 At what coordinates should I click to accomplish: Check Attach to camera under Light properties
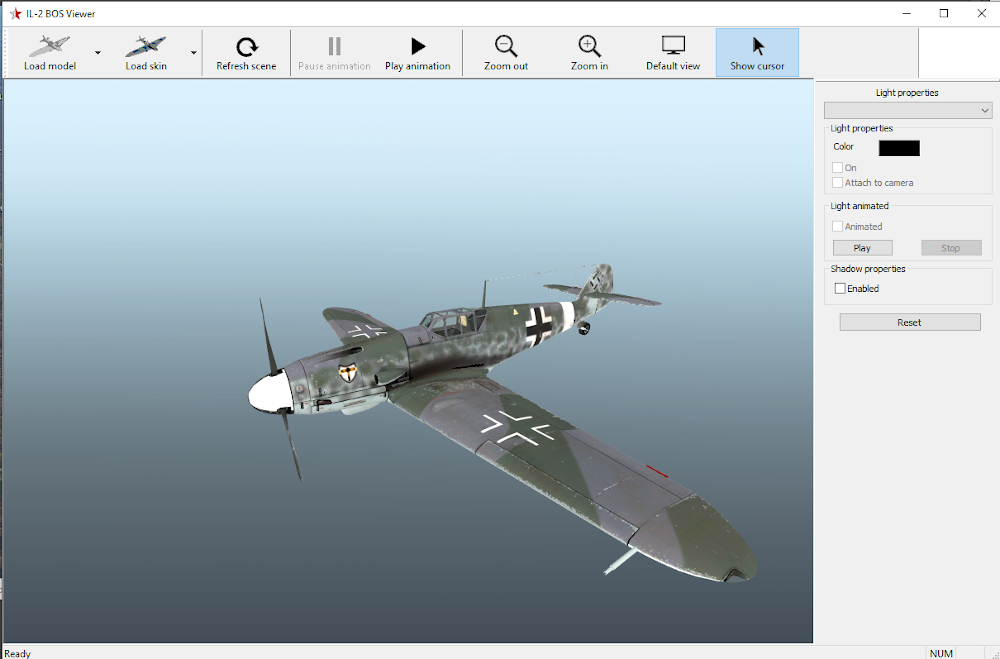(x=837, y=182)
